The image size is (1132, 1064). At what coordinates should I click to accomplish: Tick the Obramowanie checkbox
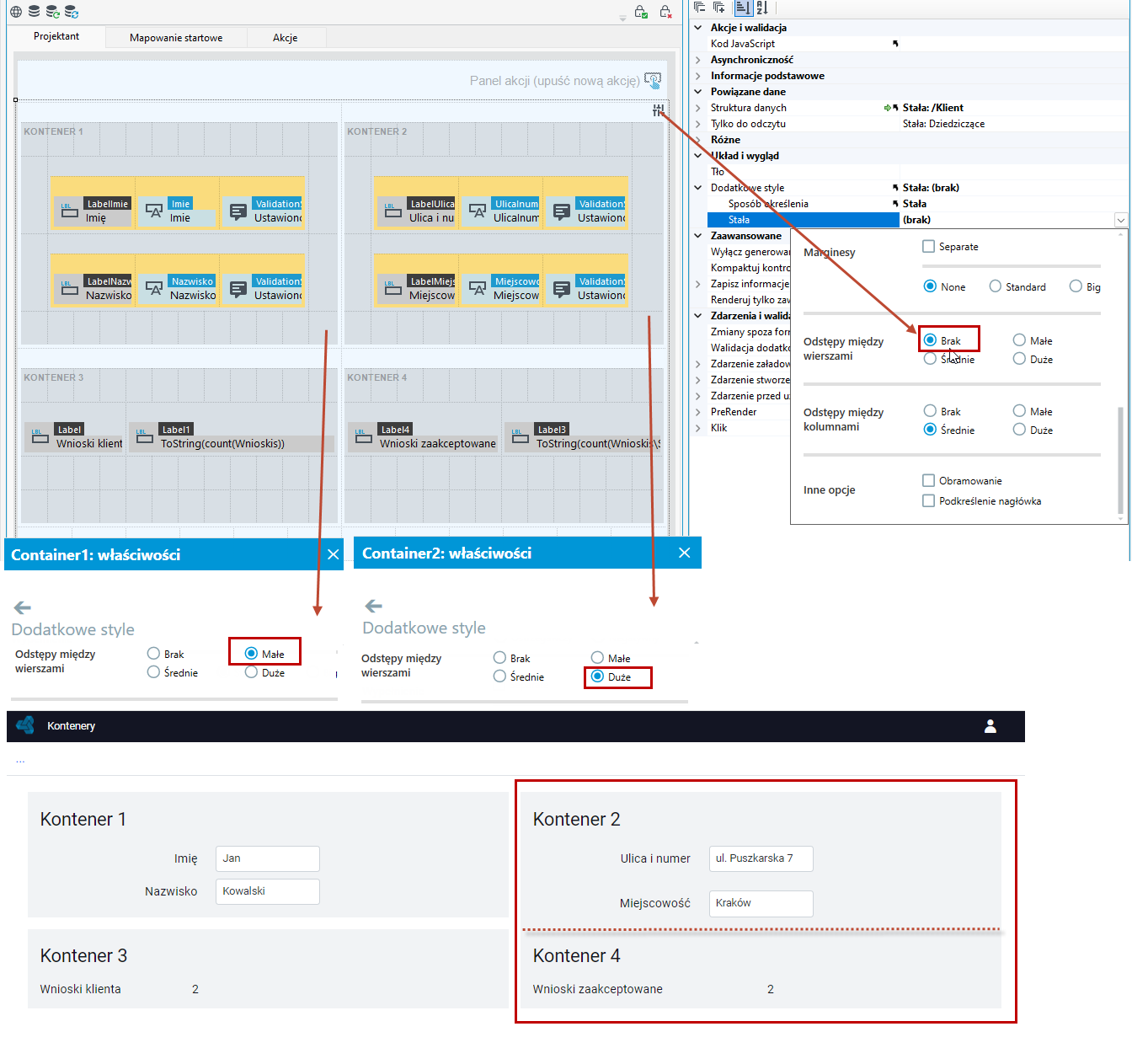[x=928, y=481]
